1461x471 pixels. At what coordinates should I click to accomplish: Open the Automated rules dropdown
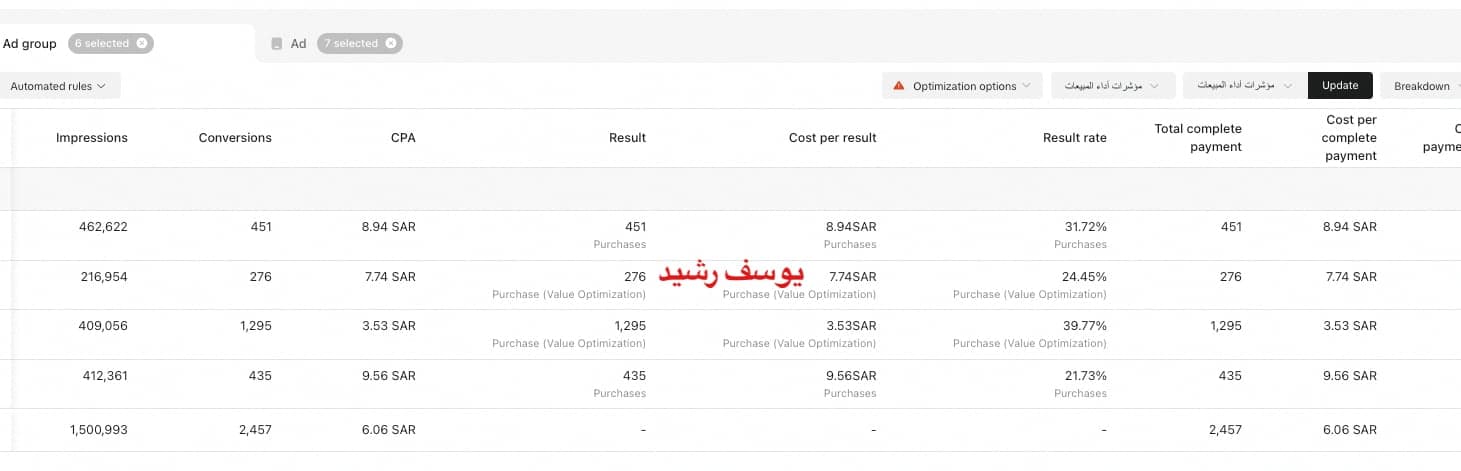[x=58, y=86]
